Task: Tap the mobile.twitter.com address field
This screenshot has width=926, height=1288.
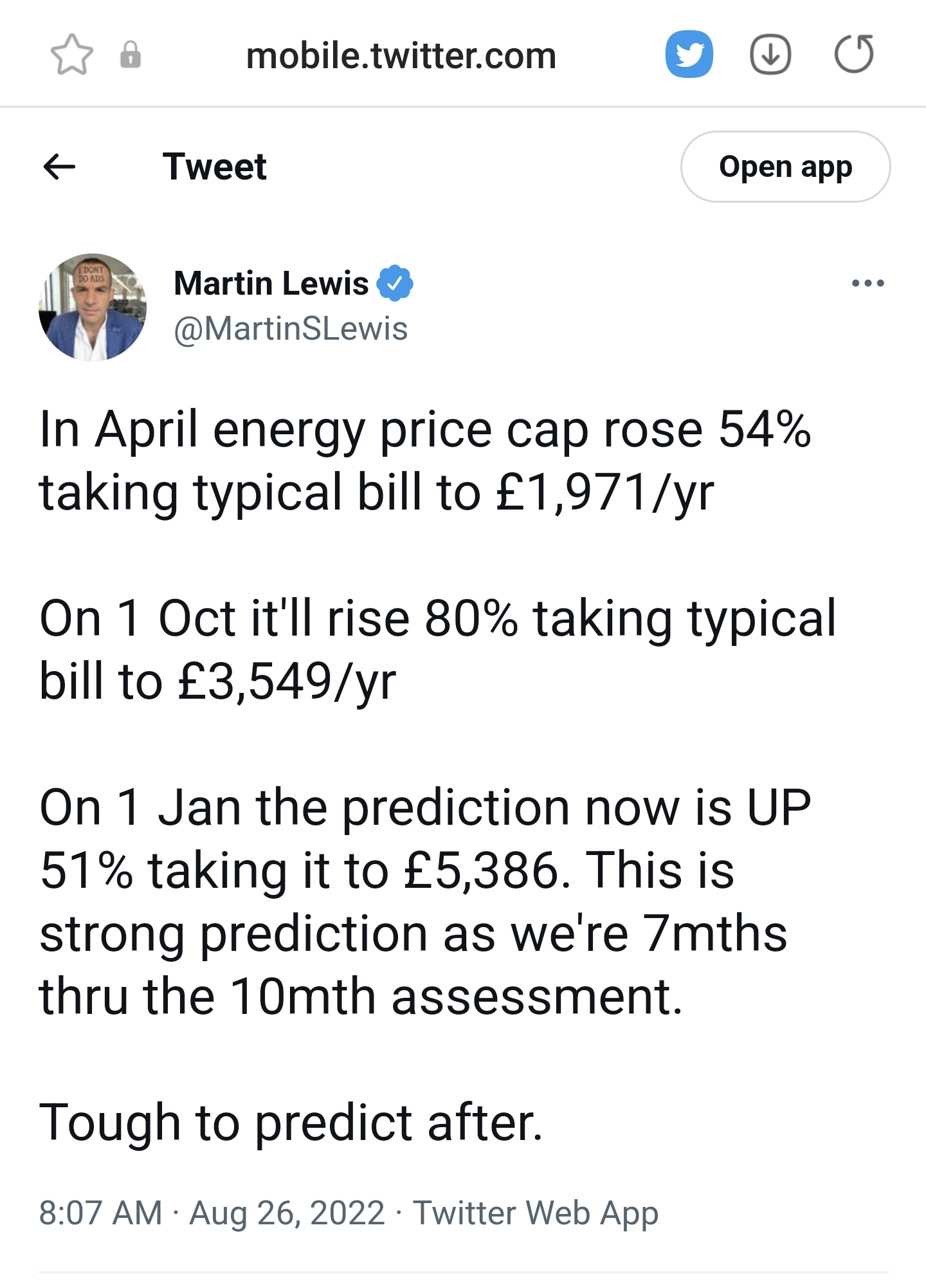Action: click(x=401, y=56)
